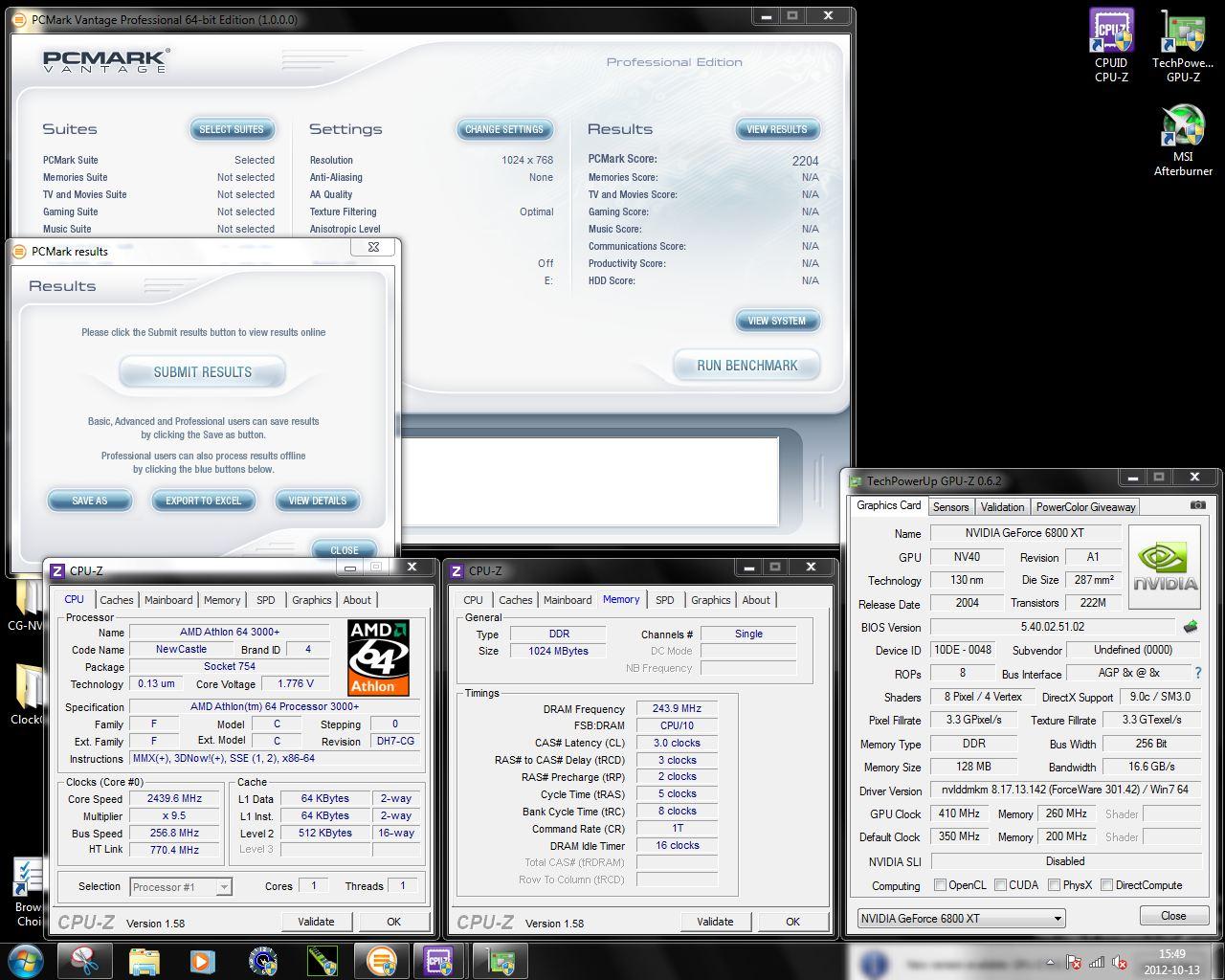This screenshot has height=980, width=1225.
Task: Enable the CUDA checkbox in GPU-Z
Action: [x=1000, y=885]
